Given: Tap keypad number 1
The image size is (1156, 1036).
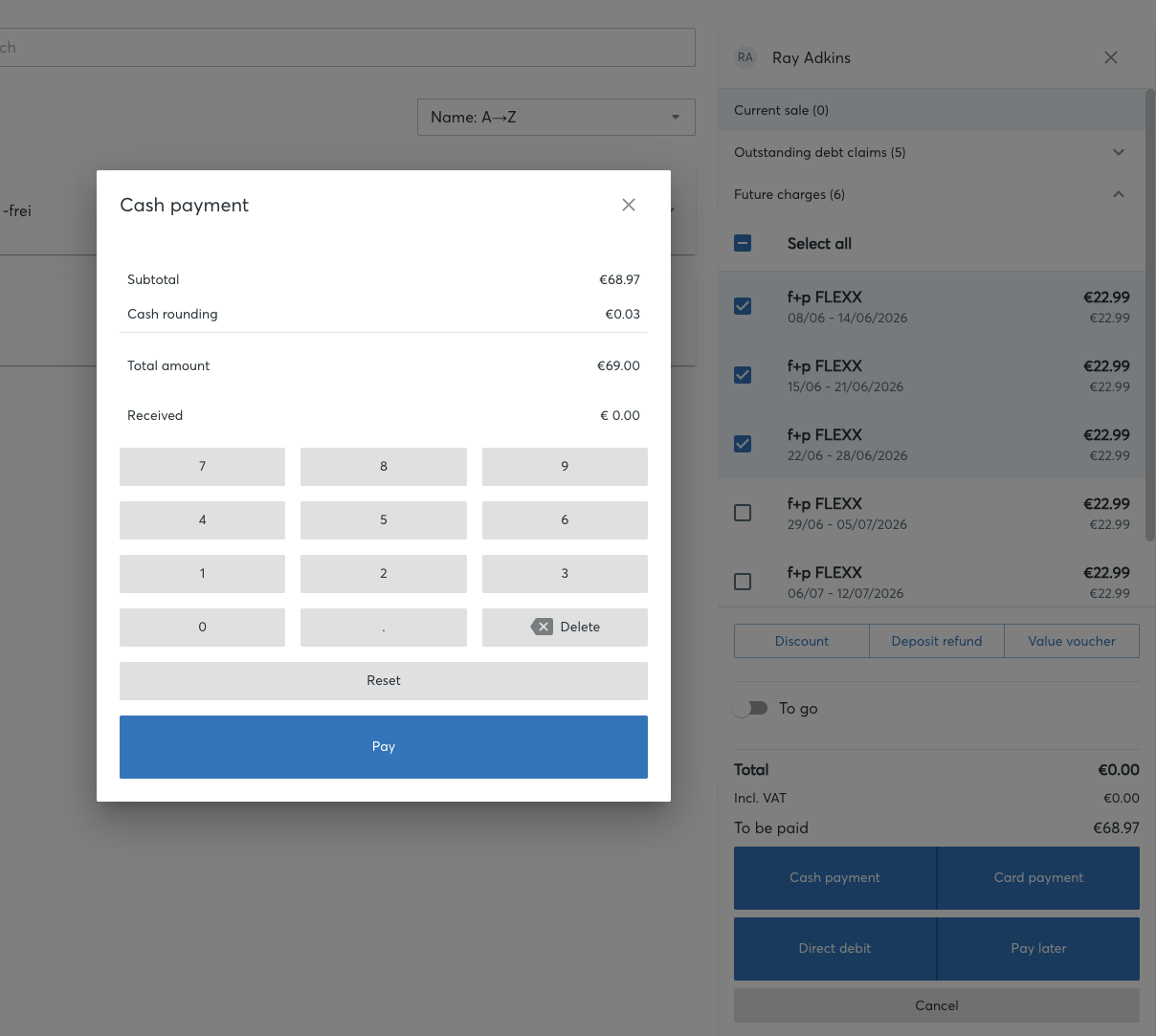Looking at the screenshot, I should click(x=202, y=574).
